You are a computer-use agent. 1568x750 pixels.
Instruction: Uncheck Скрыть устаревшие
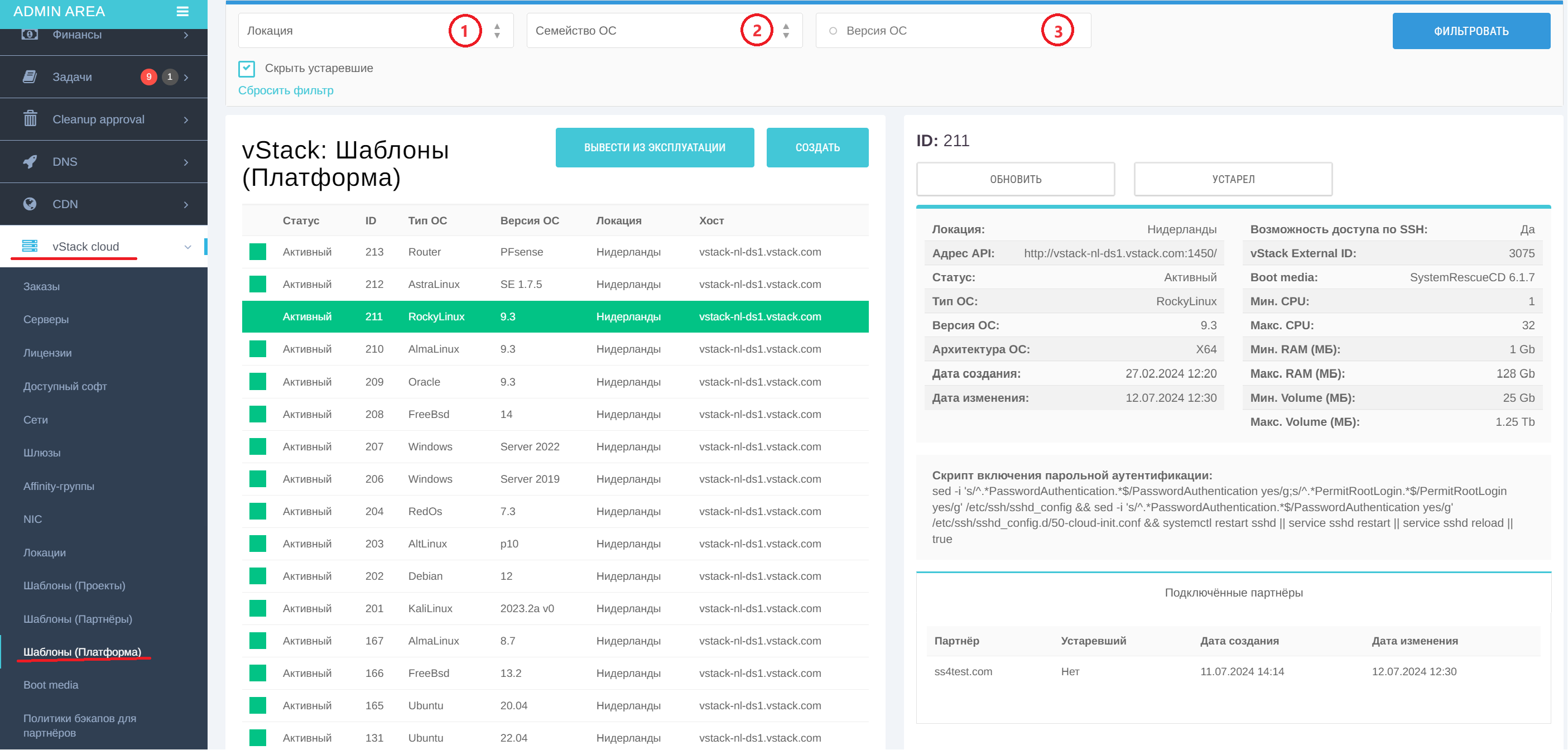click(247, 68)
